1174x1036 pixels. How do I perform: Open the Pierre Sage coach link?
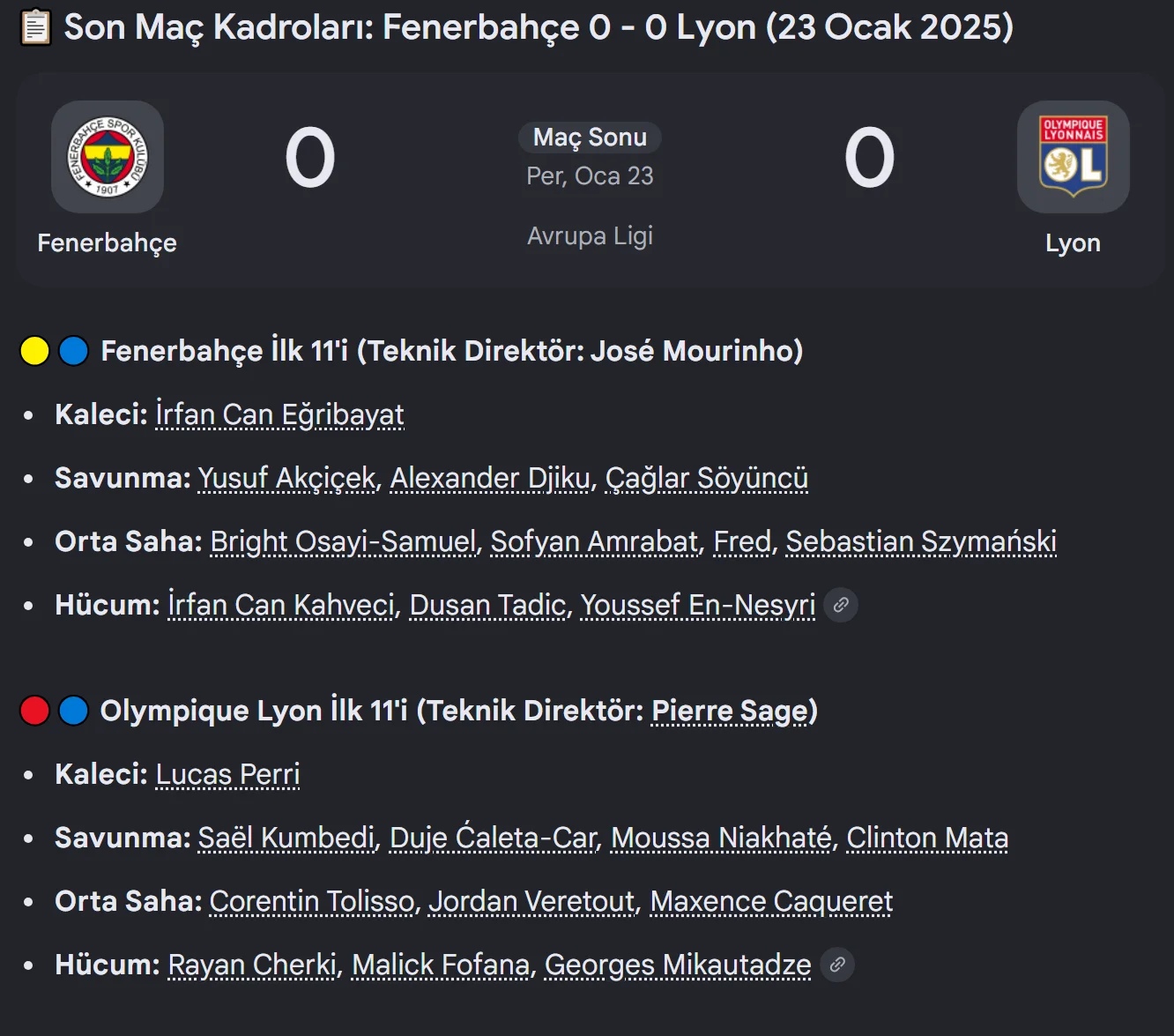(730, 711)
